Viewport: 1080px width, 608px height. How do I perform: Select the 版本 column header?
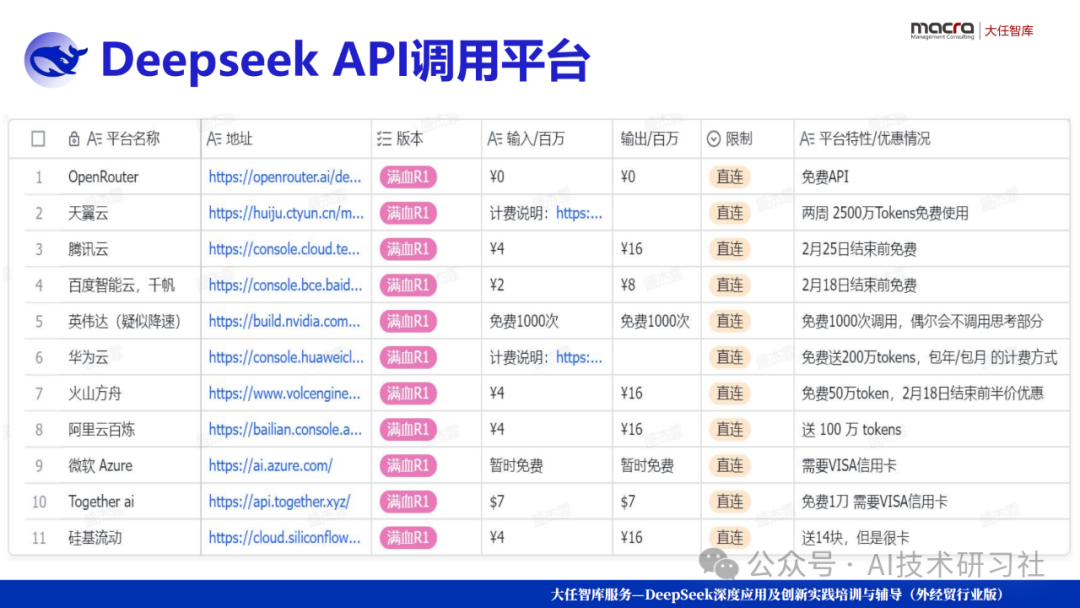click(410, 139)
